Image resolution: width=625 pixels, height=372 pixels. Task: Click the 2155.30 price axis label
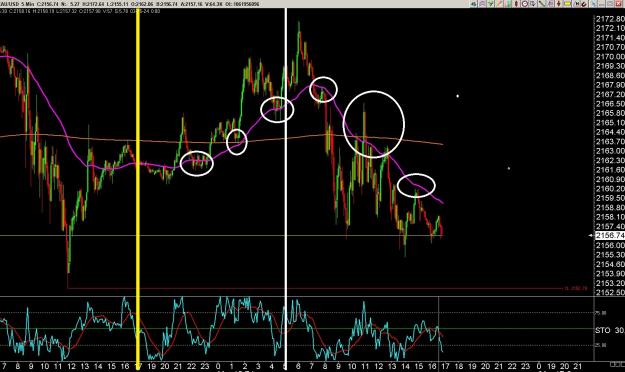point(610,254)
